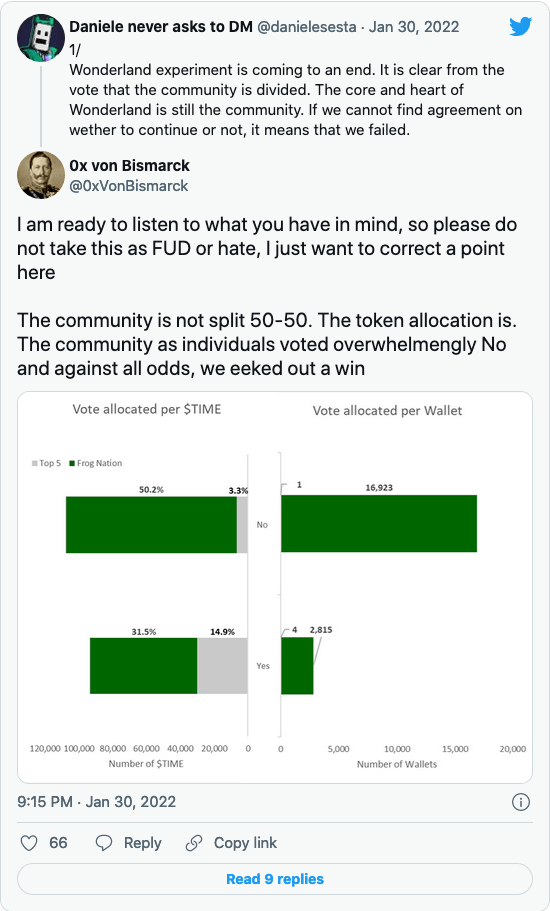Open 0x von Bismarck's portrait avatar

[x=41, y=175]
